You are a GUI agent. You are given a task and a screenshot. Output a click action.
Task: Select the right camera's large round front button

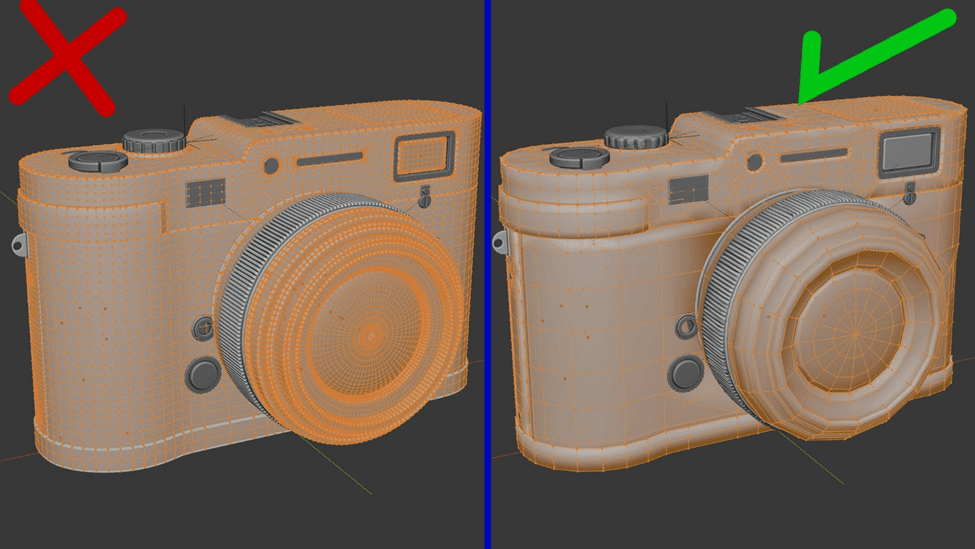[687, 373]
